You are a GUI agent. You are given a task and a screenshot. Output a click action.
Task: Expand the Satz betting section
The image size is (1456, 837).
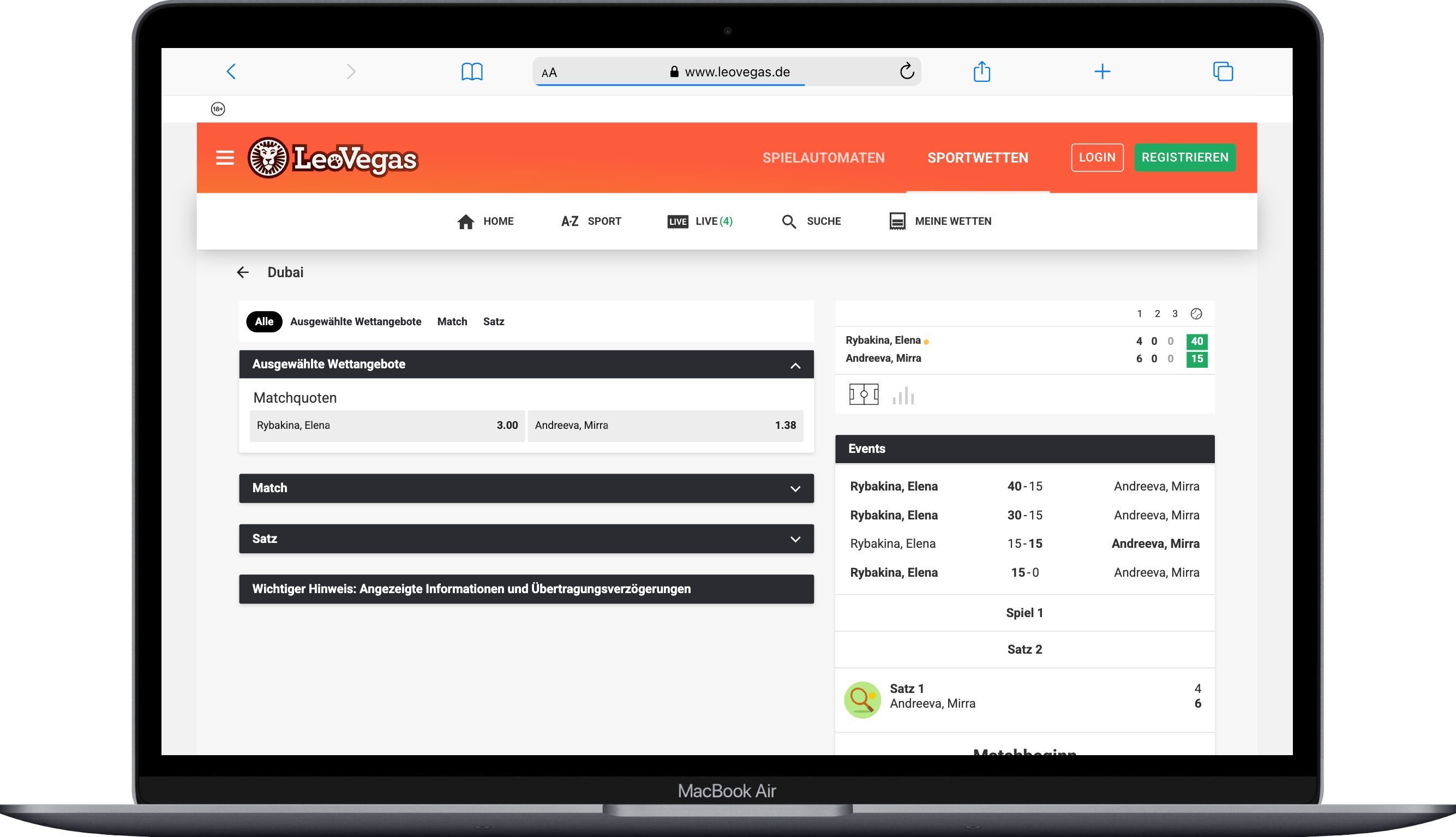pyautogui.click(x=795, y=539)
